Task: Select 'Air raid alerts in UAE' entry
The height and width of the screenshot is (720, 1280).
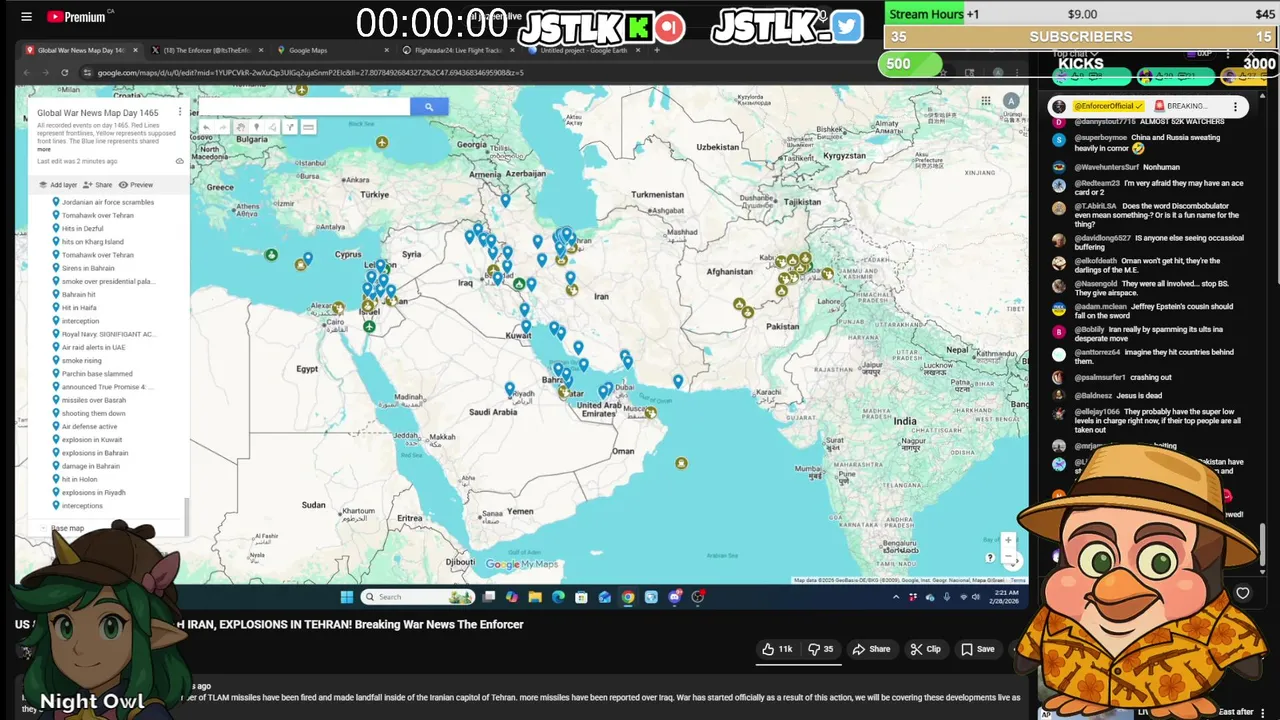Action: click(94, 347)
